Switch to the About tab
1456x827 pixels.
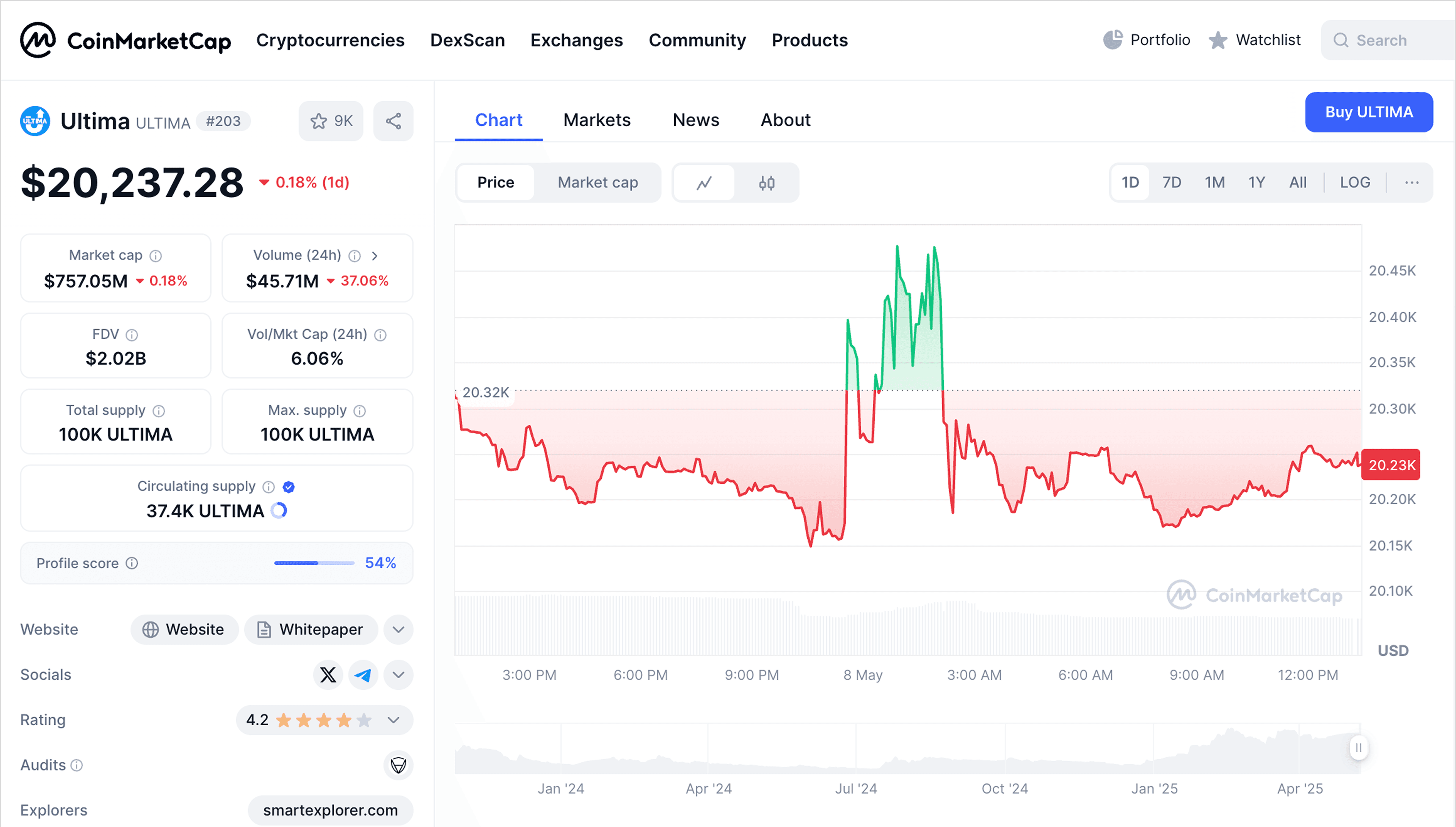coord(785,120)
